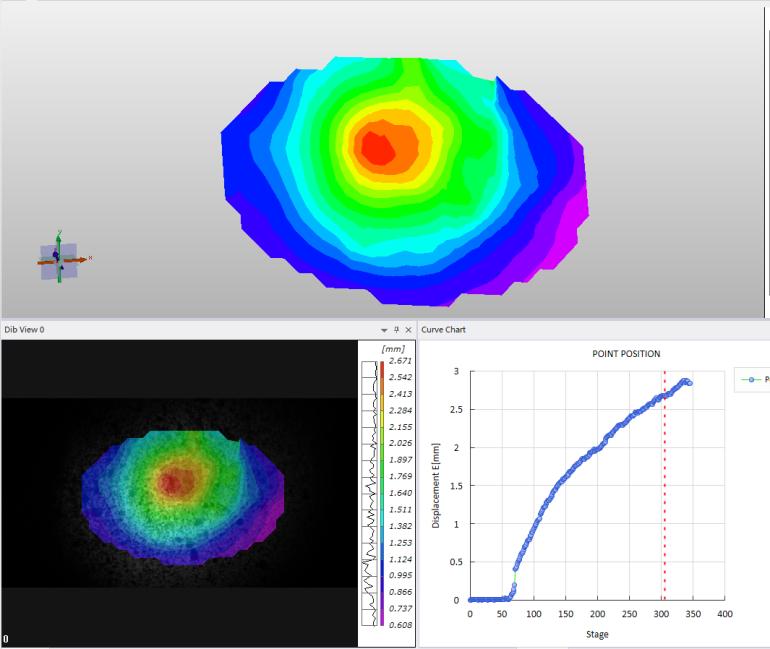Click the color scale bar legend
Viewport: 770px width, 649px height.
coord(382,492)
